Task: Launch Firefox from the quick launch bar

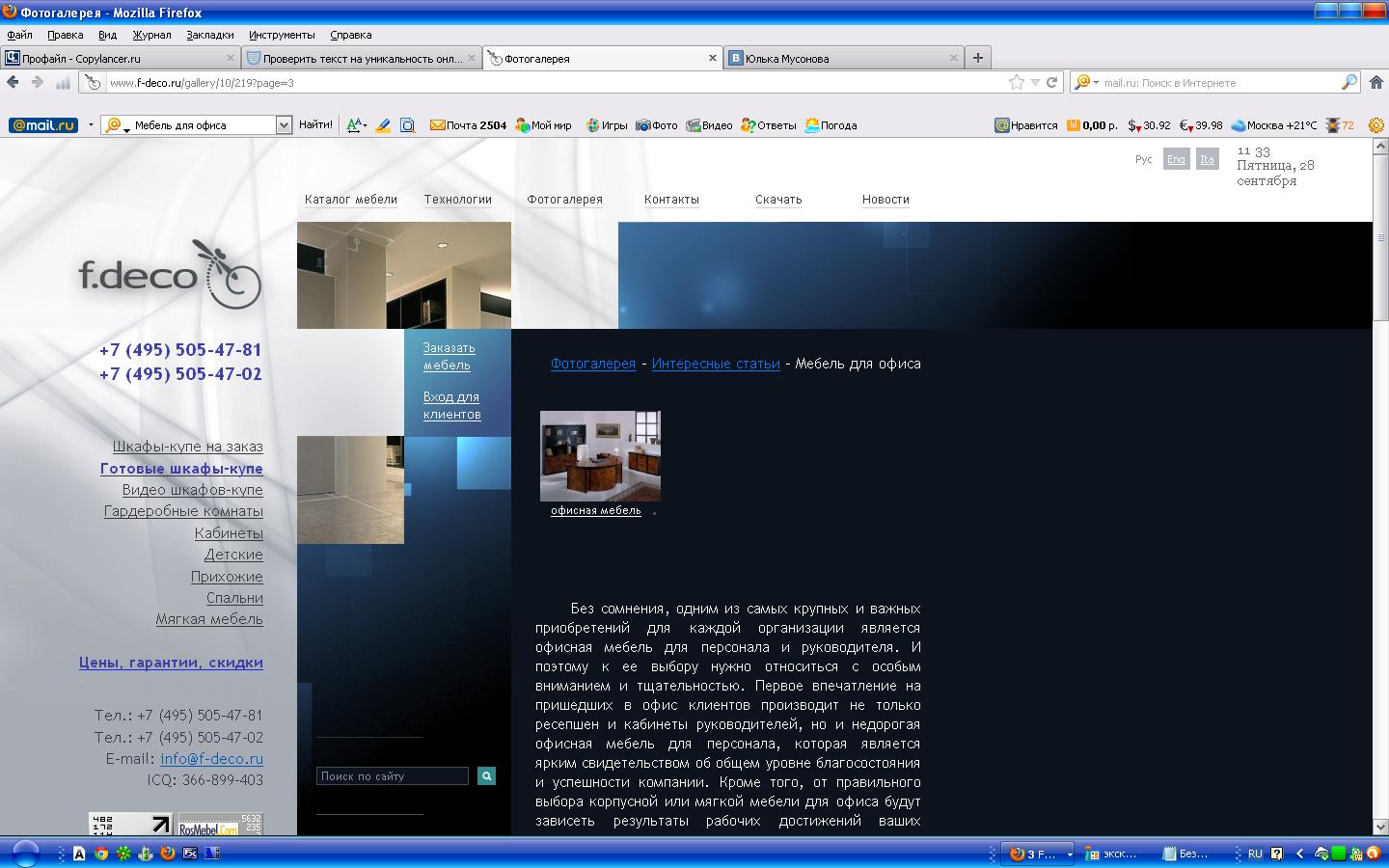Action: pyautogui.click(x=168, y=854)
